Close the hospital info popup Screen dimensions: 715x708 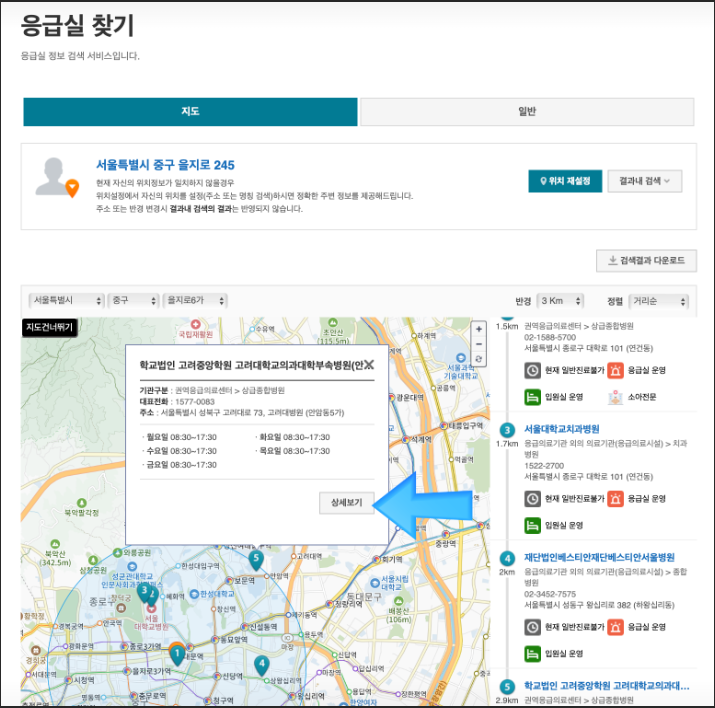[x=369, y=365]
